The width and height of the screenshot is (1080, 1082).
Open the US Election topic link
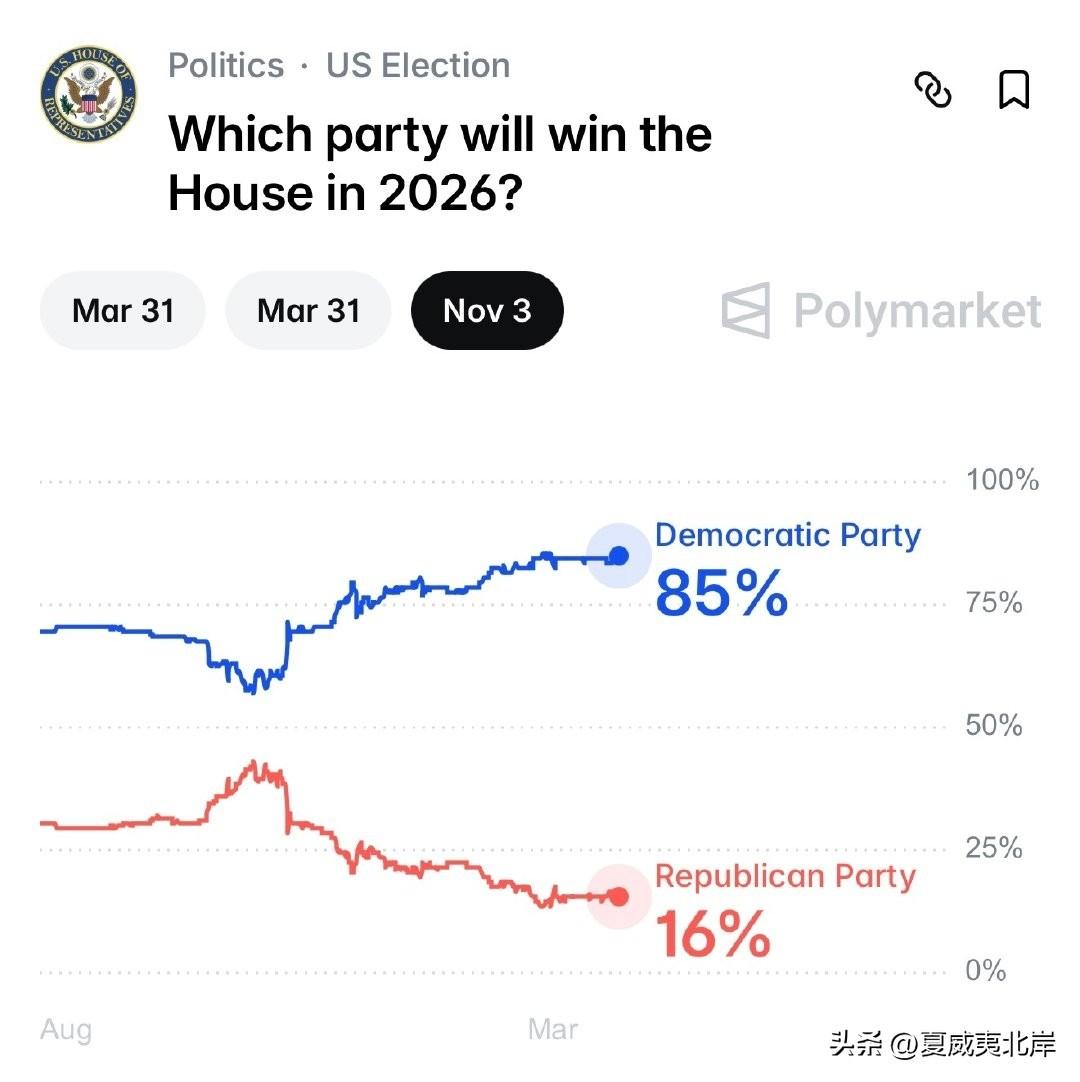(416, 65)
